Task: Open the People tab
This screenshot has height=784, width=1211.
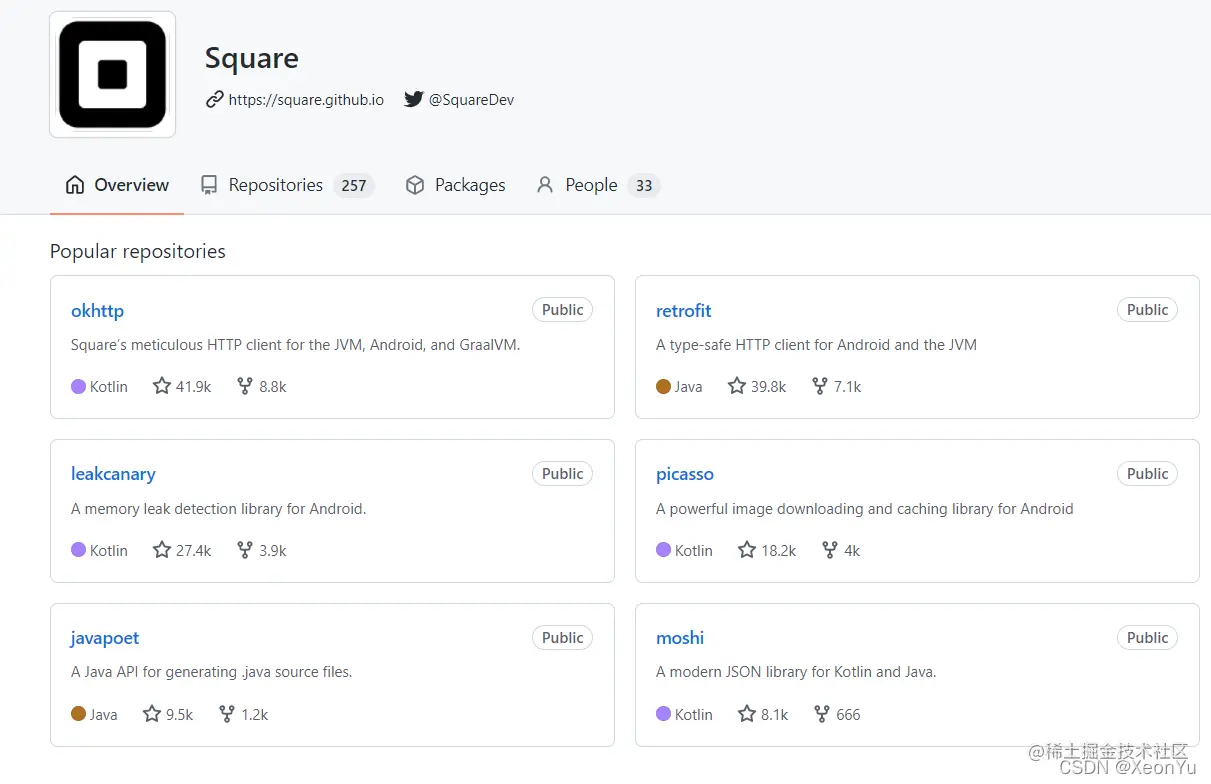Action: click(x=591, y=185)
